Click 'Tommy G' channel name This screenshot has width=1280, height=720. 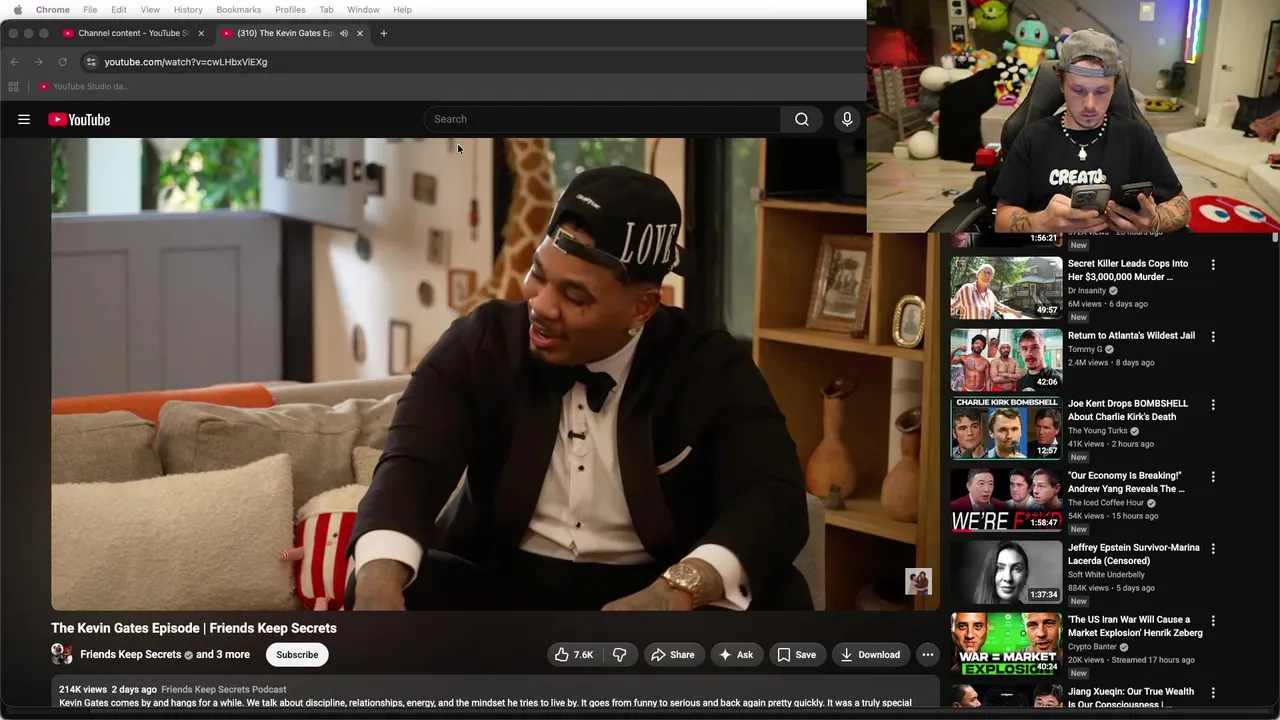click(x=1085, y=350)
